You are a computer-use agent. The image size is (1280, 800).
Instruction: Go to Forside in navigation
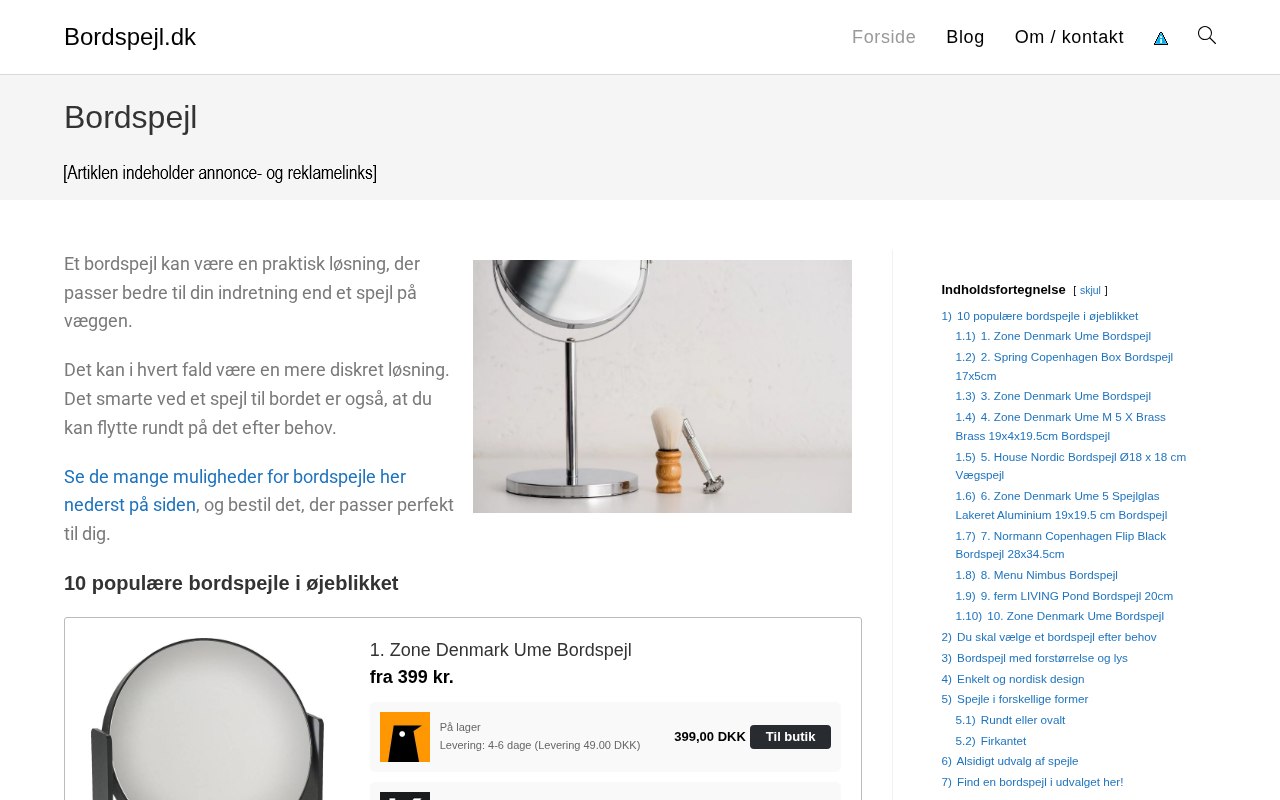[884, 37]
